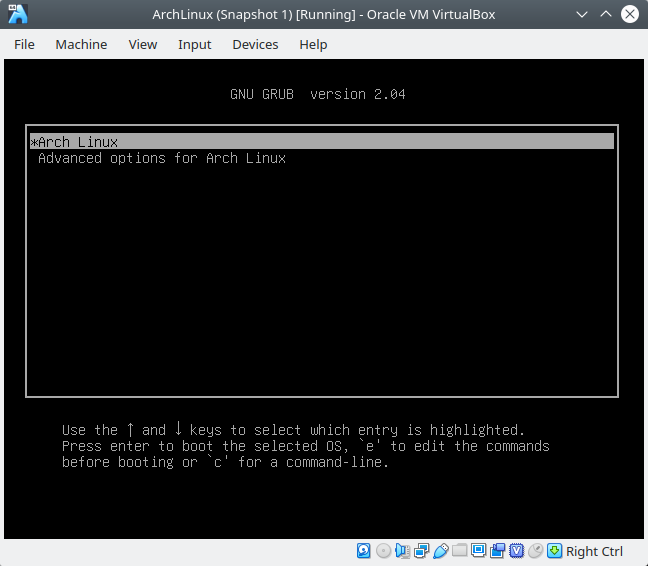Image resolution: width=648 pixels, height=566 pixels.
Task: Minimize the VirtualBox window
Action: (582, 14)
